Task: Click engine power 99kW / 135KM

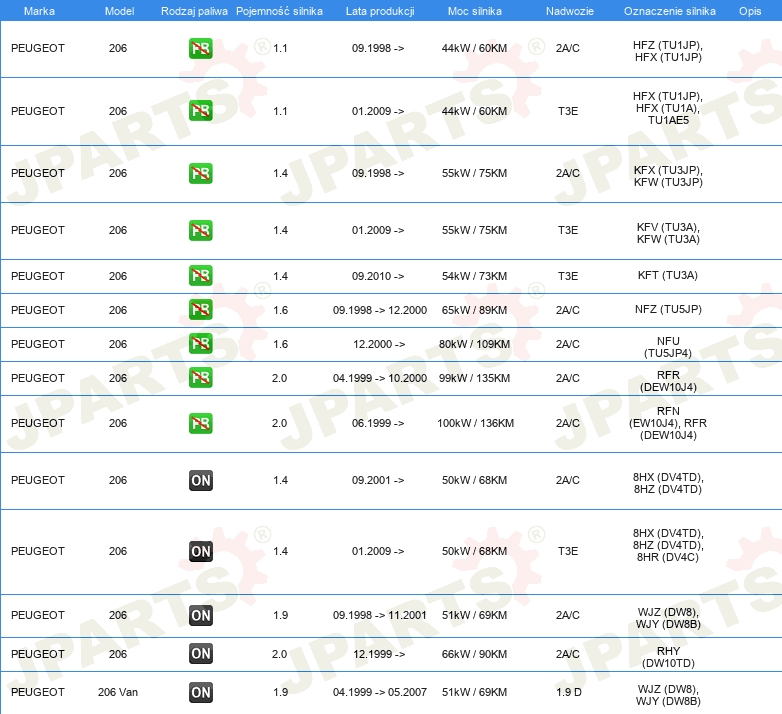Action: (x=474, y=378)
